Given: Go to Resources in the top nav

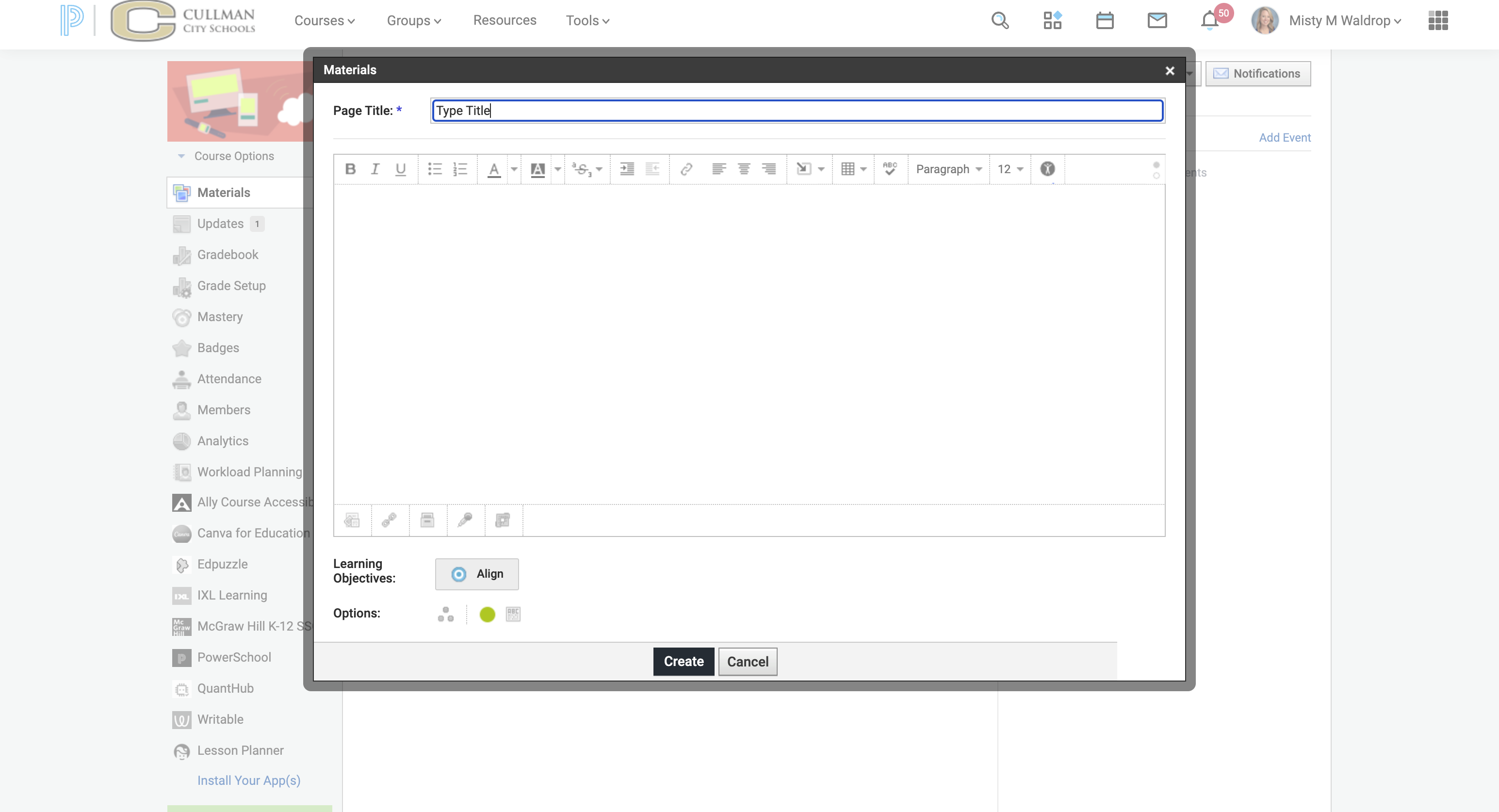Looking at the screenshot, I should pos(505,20).
